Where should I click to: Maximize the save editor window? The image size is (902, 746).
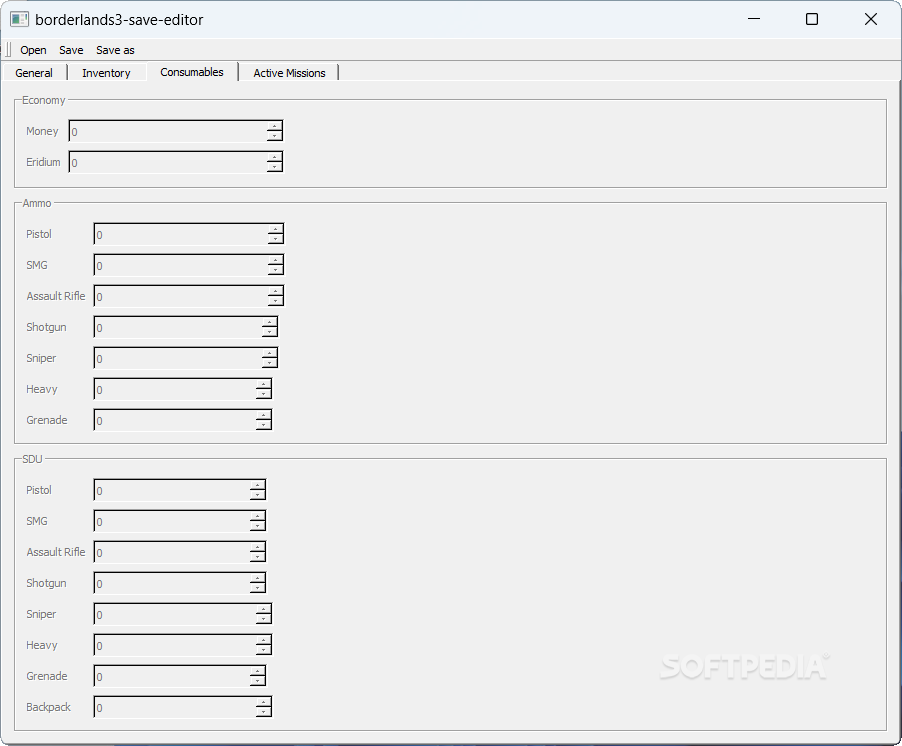coord(812,20)
